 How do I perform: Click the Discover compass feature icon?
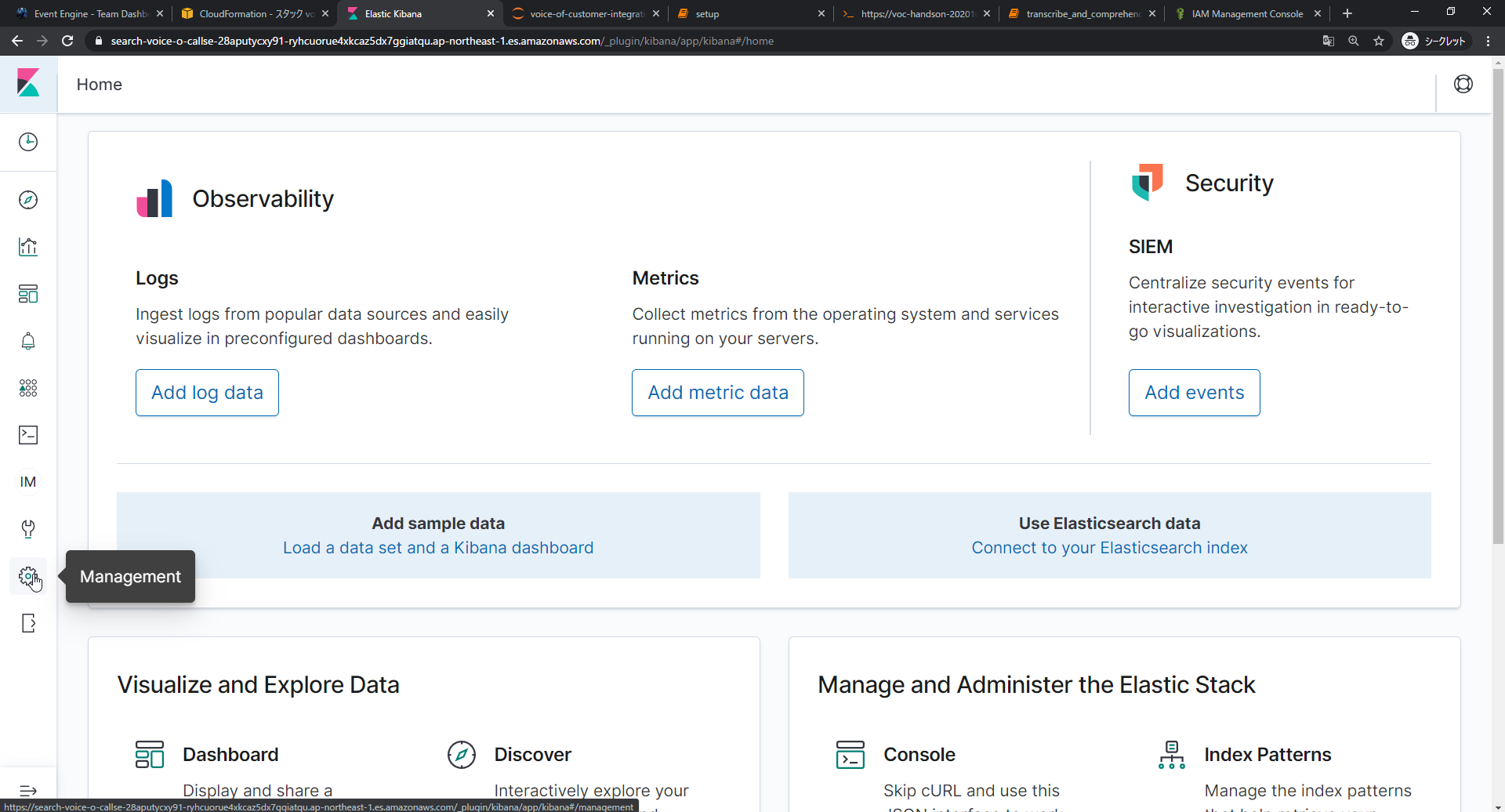pos(462,755)
